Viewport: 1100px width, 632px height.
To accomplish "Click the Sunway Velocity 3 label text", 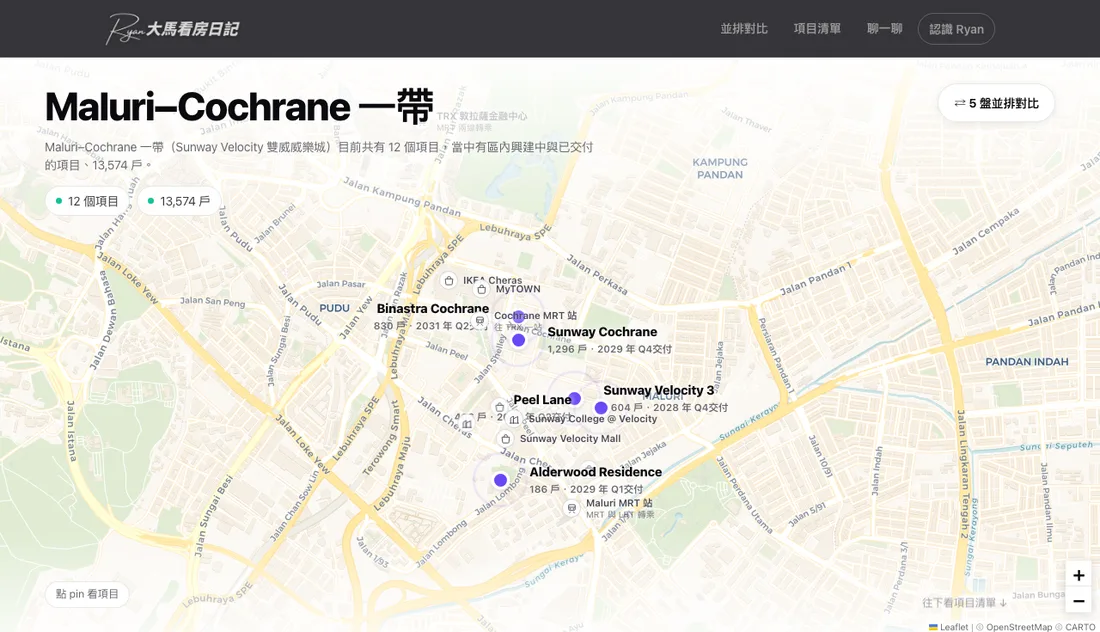I will click(x=659, y=390).
